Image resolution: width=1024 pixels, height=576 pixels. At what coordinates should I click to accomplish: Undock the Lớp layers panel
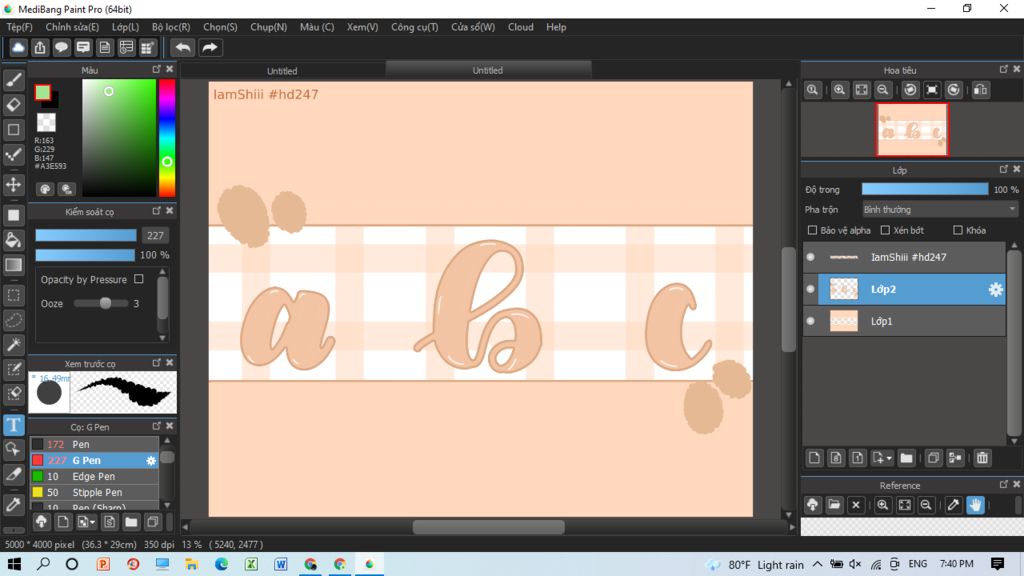[1003, 169]
